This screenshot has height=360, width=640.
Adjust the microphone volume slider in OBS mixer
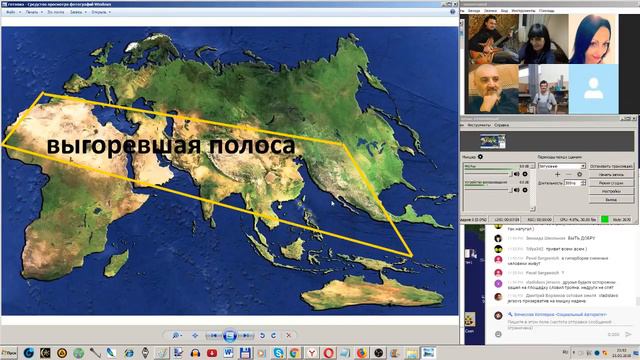click(x=488, y=174)
